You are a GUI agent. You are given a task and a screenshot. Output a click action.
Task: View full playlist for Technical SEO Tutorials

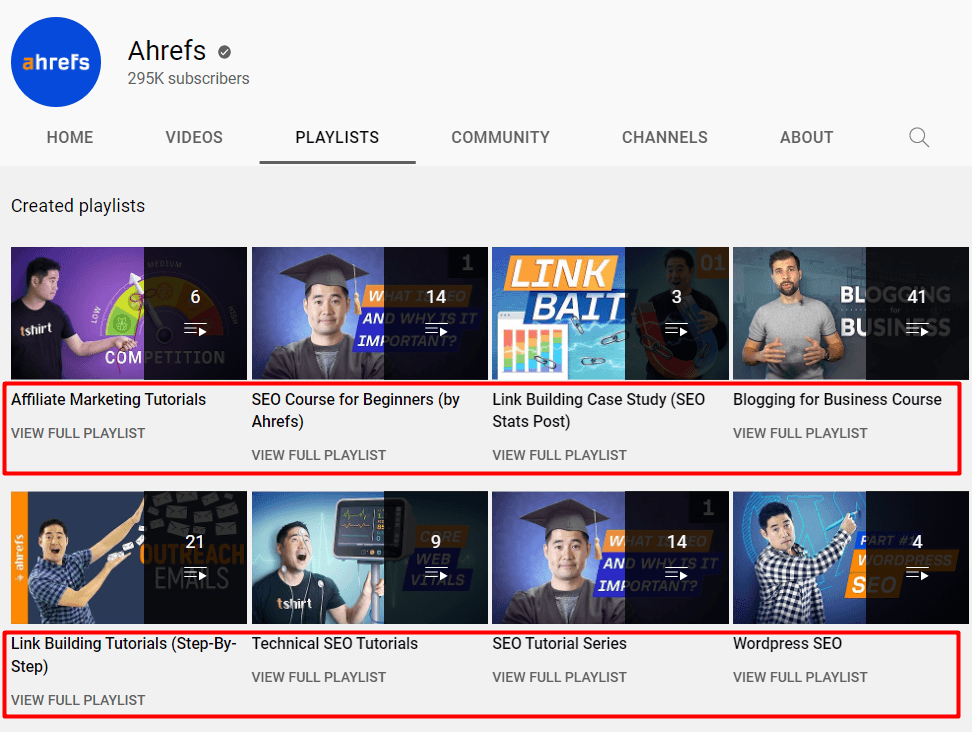[x=319, y=677]
